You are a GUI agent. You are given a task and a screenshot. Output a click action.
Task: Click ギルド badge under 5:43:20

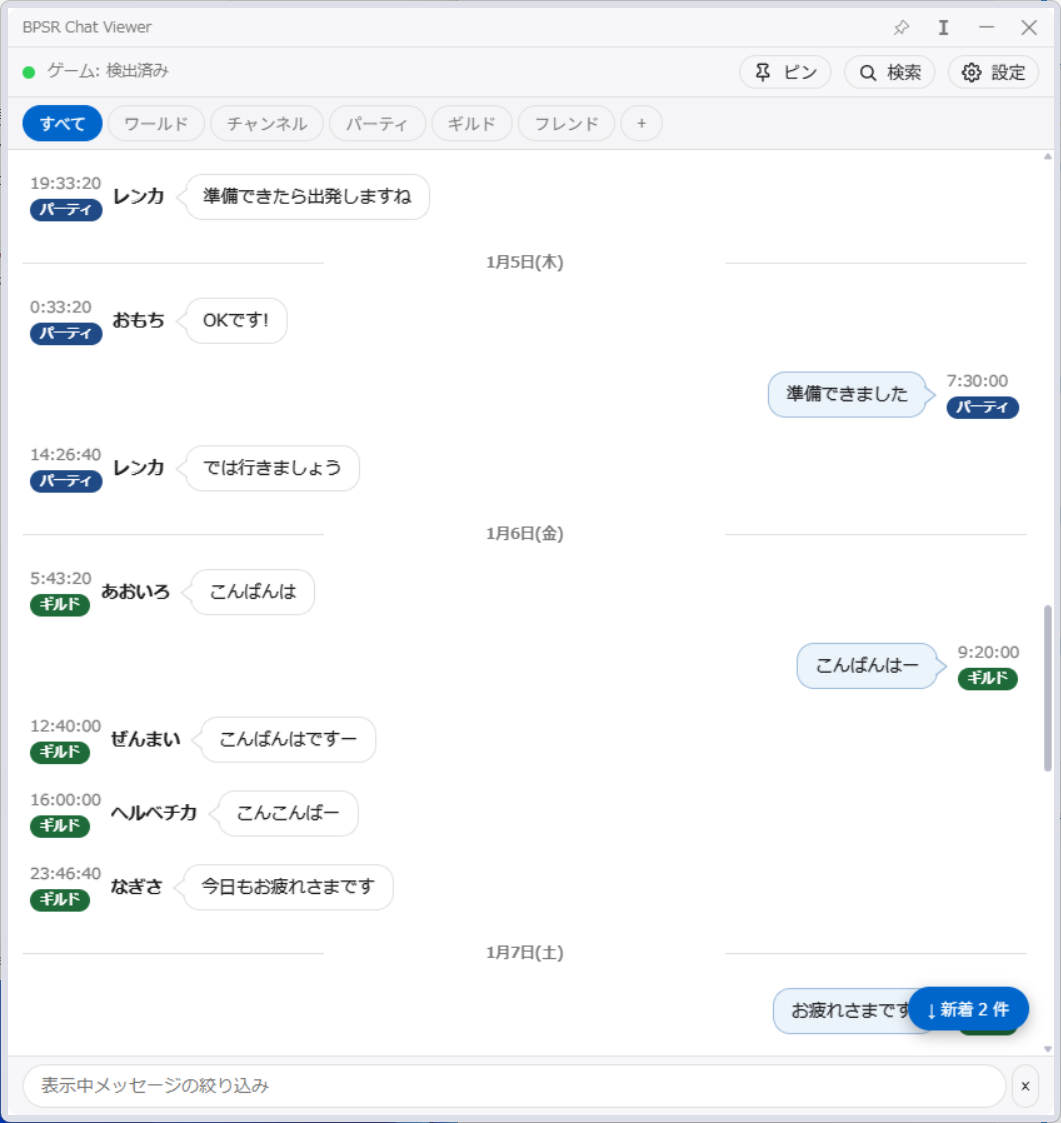pos(59,604)
